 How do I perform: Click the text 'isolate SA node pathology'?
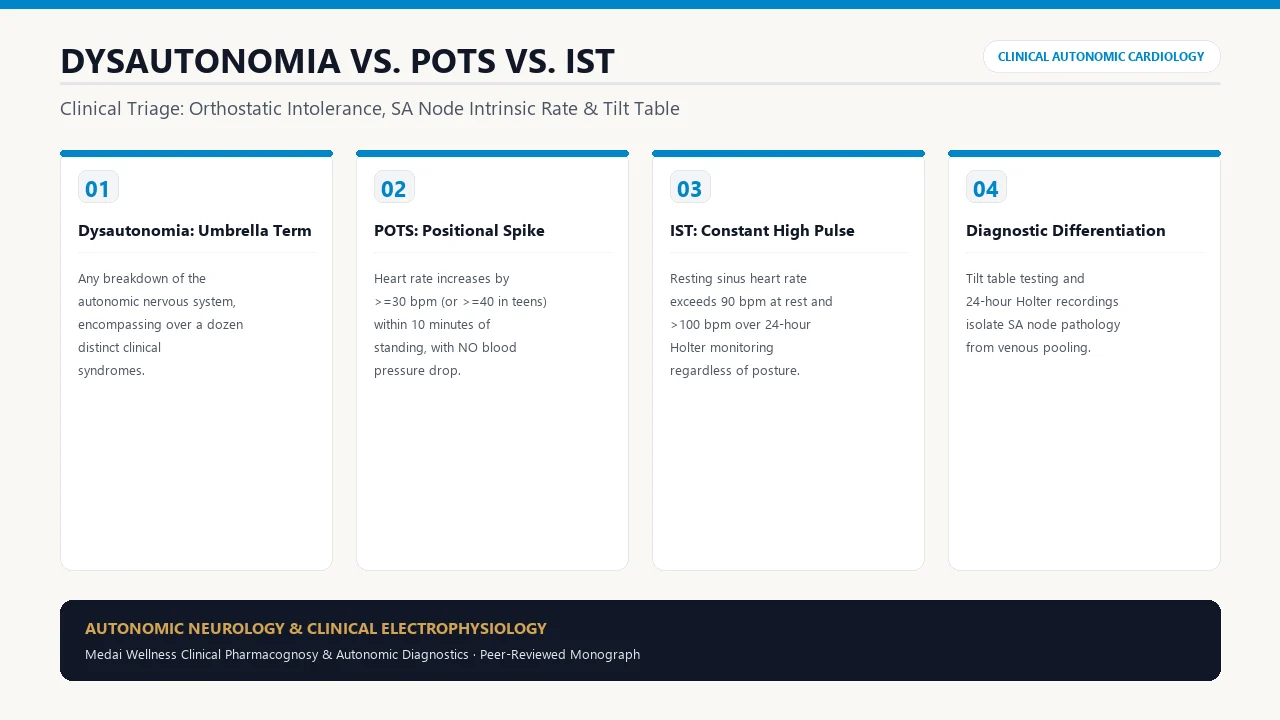click(1043, 325)
